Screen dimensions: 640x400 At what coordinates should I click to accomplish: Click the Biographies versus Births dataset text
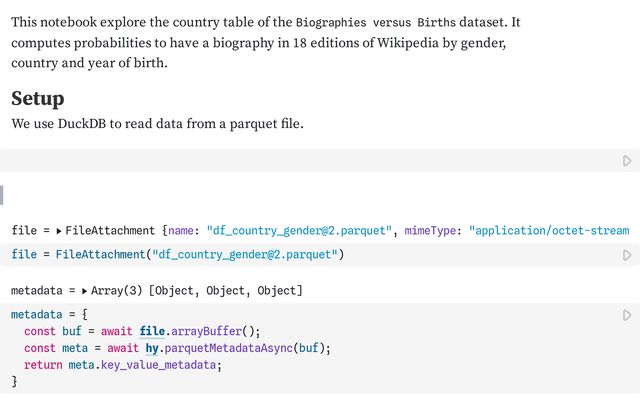376,22
